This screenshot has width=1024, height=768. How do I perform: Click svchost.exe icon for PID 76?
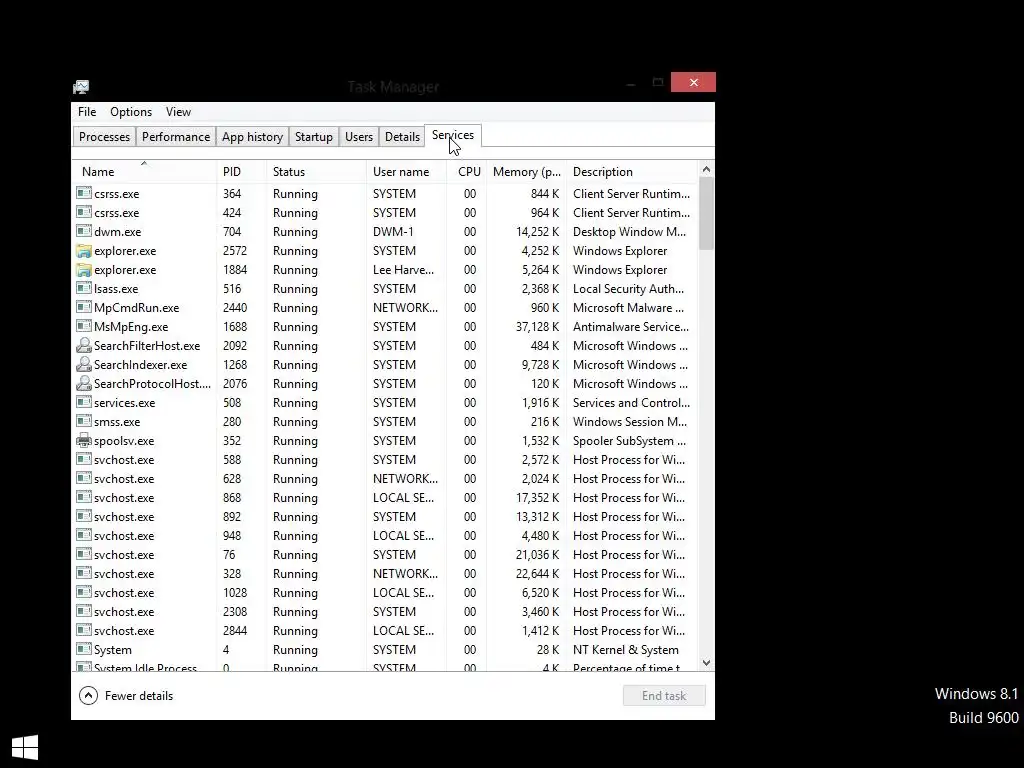[84, 553]
